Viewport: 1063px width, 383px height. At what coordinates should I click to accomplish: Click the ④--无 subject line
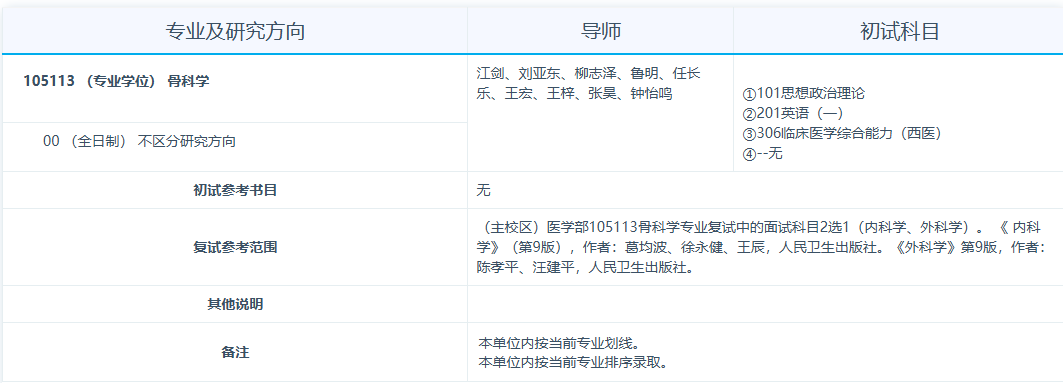coord(763,154)
